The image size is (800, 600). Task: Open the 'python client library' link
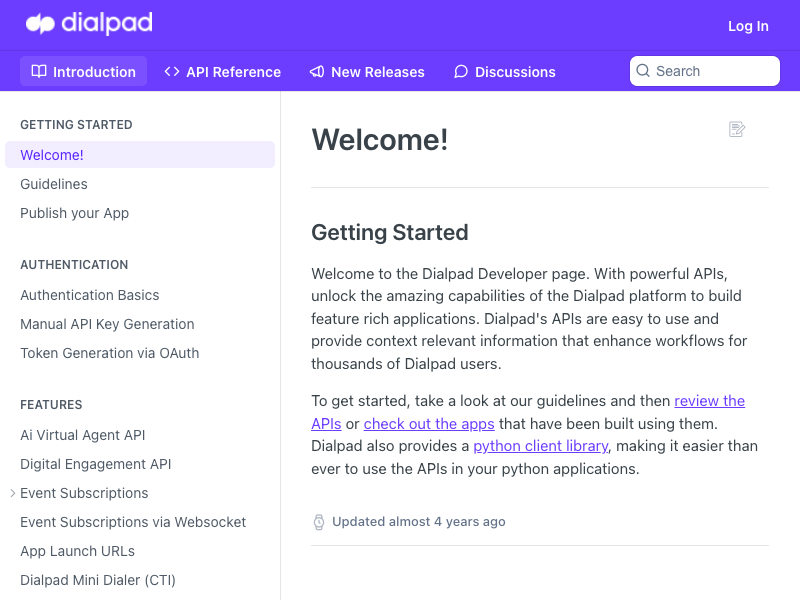coord(541,446)
